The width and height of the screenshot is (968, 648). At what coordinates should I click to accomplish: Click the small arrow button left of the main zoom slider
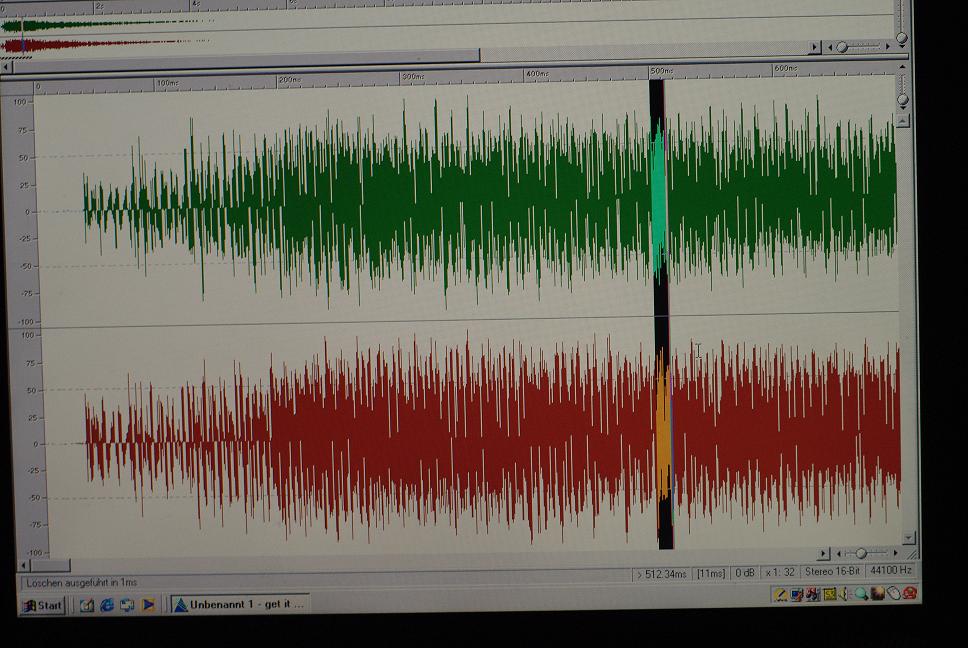tap(824, 554)
